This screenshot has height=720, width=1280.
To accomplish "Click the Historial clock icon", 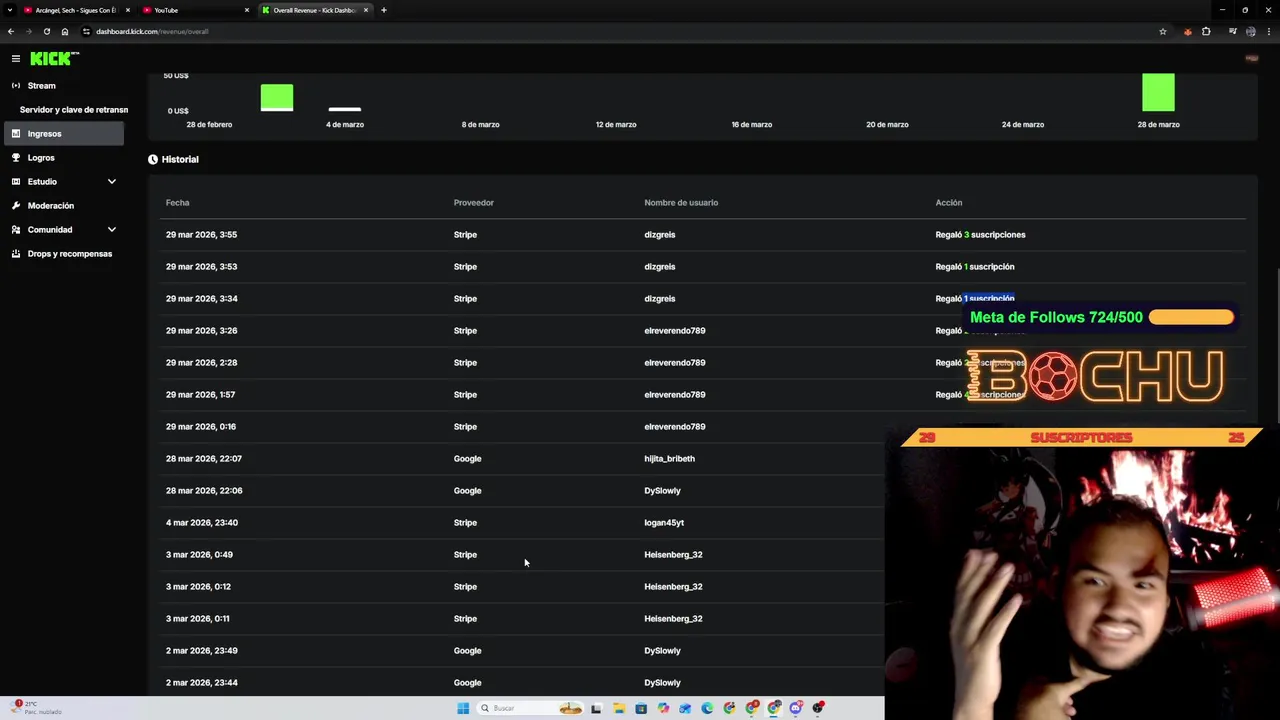I will click(x=153, y=159).
